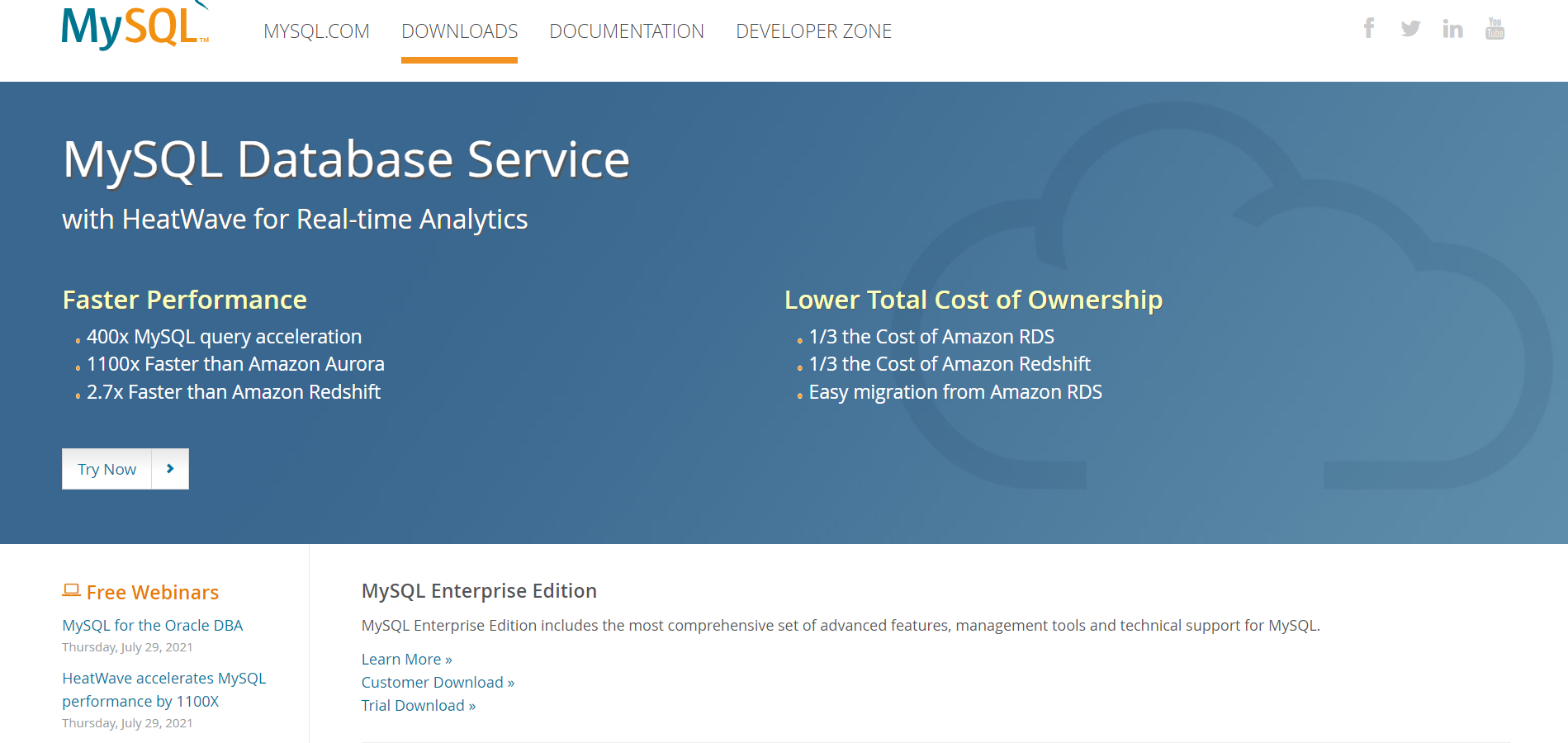
Task: Click 'with HeatWave for Real-time Analytics' subtitle
Action: pyautogui.click(x=295, y=220)
